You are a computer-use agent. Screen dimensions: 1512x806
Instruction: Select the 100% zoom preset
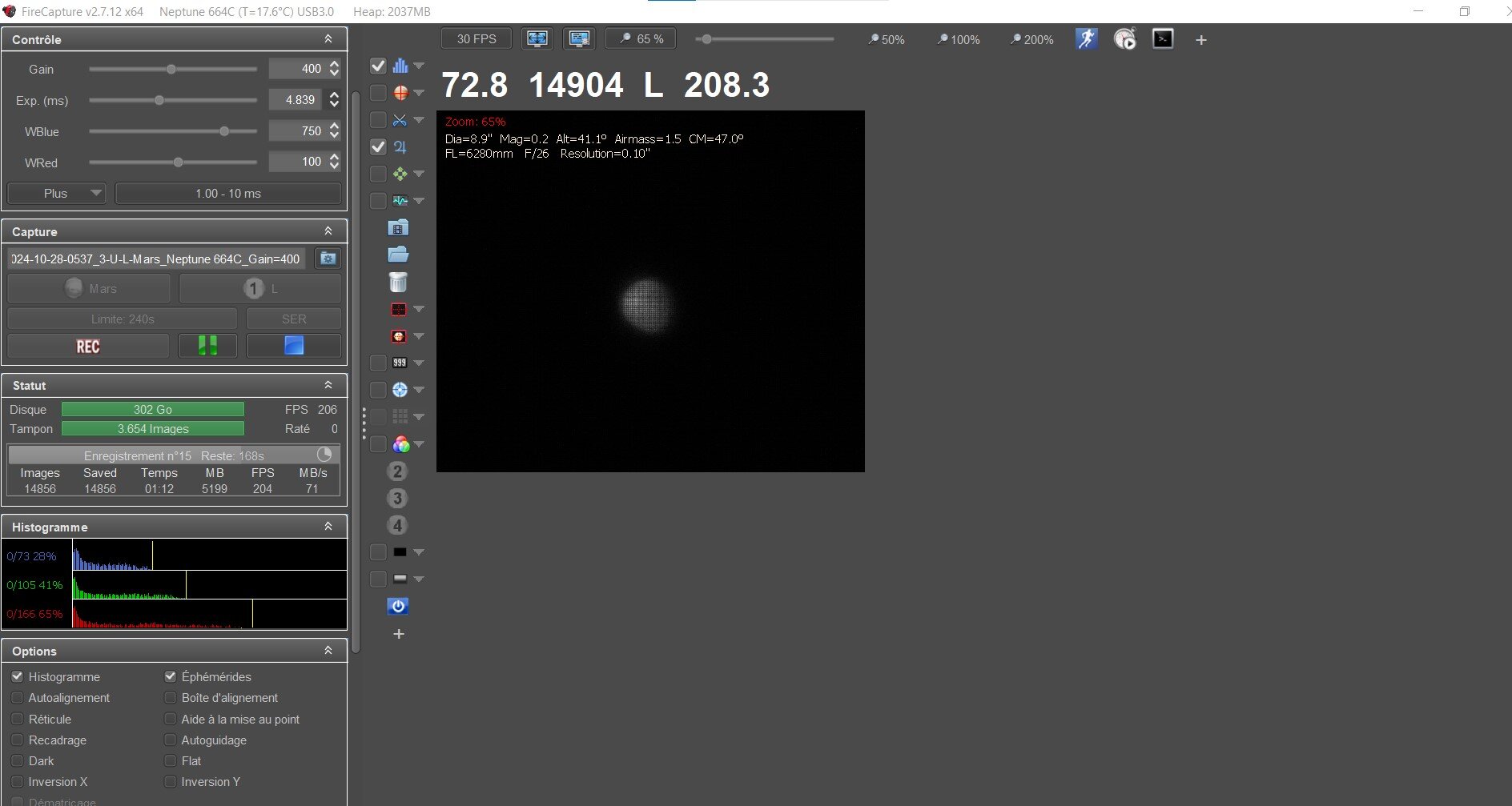(x=959, y=39)
